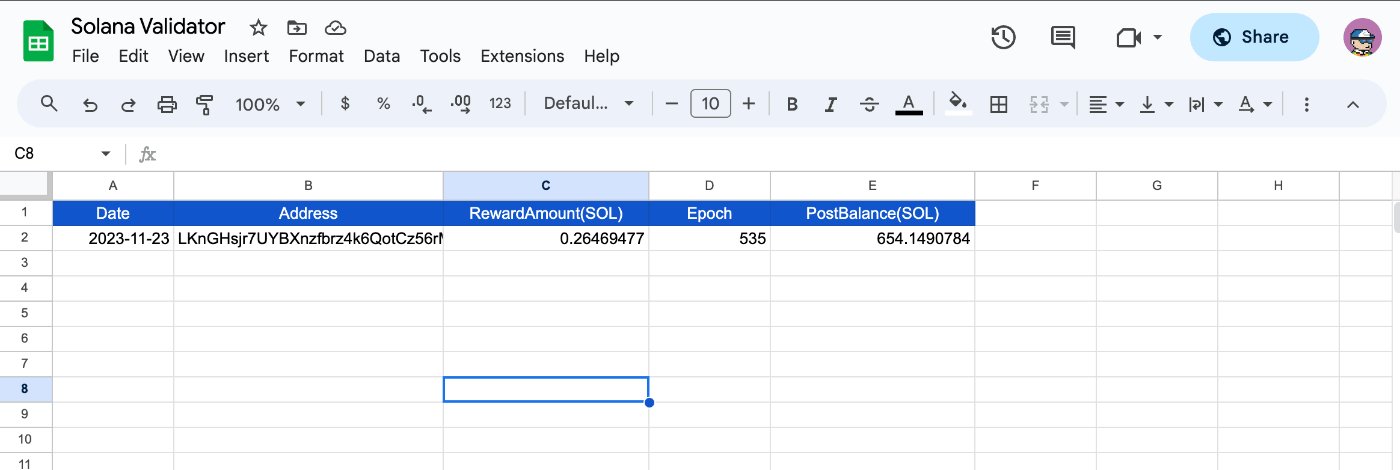The height and width of the screenshot is (470, 1400).
Task: Open the zoom 100% dropdown
Action: click(270, 104)
